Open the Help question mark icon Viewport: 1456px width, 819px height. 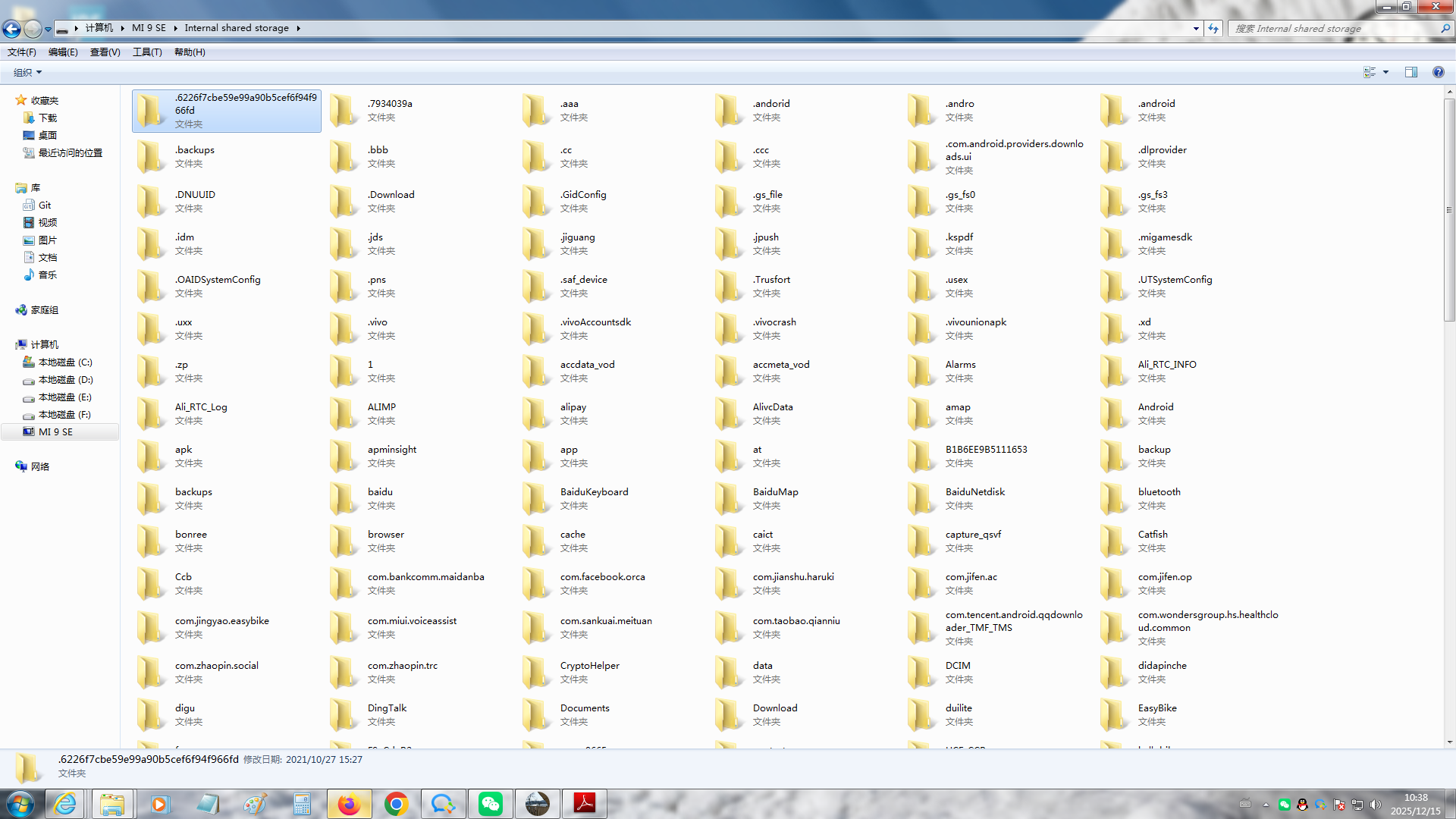[x=1438, y=72]
